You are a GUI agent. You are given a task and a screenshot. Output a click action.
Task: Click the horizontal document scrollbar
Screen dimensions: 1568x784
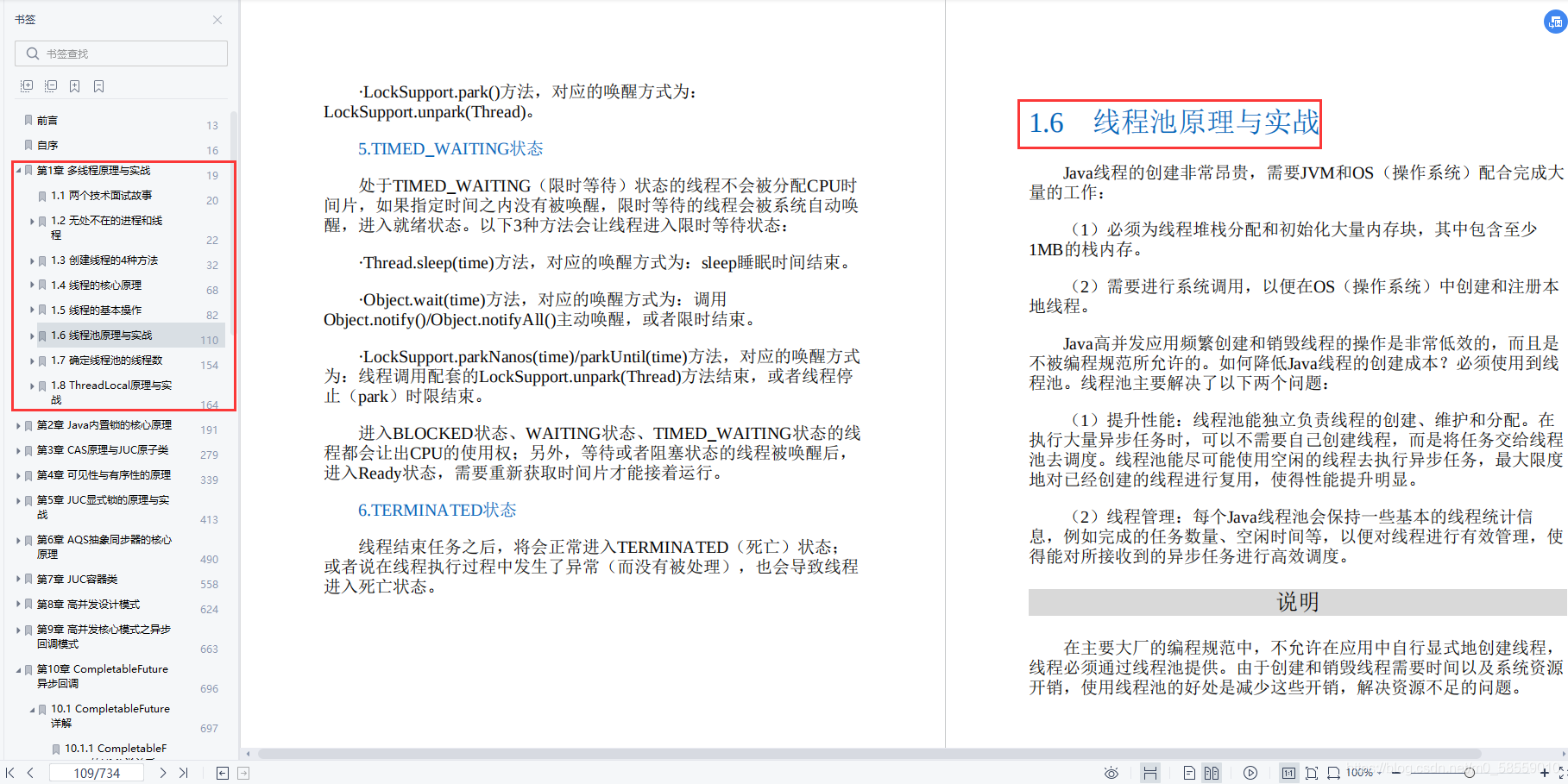point(870,753)
